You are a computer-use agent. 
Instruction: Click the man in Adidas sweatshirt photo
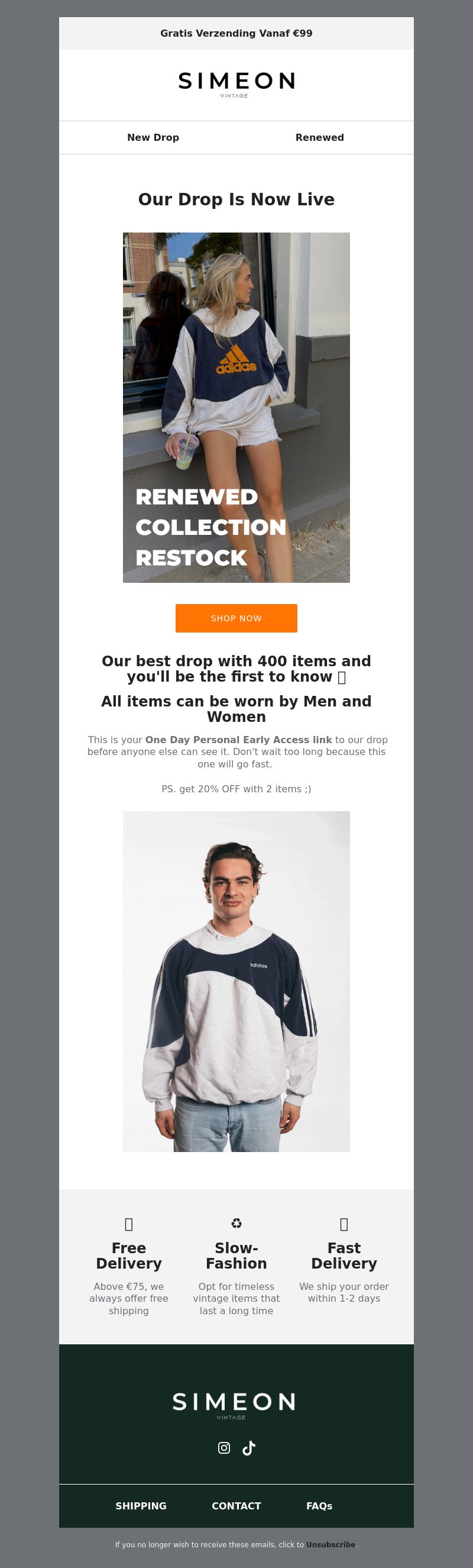pyautogui.click(x=237, y=981)
